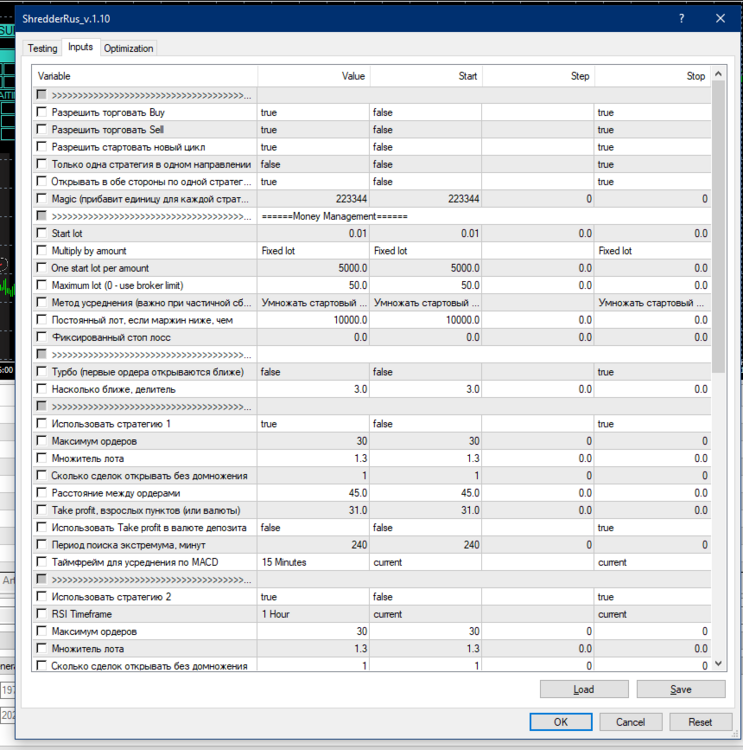Edit One start lot per amount value 5000.0
Screen dimensions: 743x750
(313, 268)
